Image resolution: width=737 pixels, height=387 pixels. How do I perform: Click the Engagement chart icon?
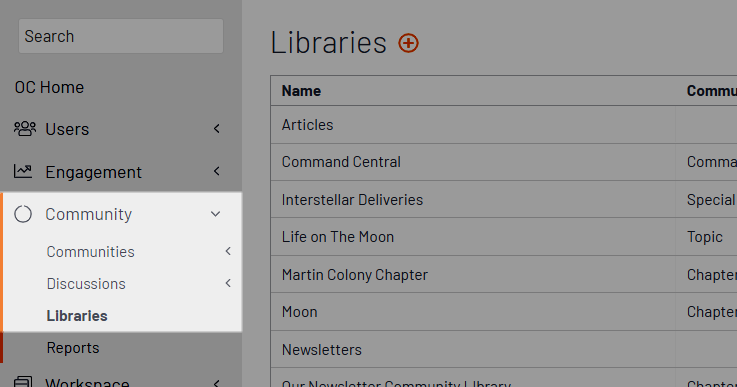click(x=23, y=172)
